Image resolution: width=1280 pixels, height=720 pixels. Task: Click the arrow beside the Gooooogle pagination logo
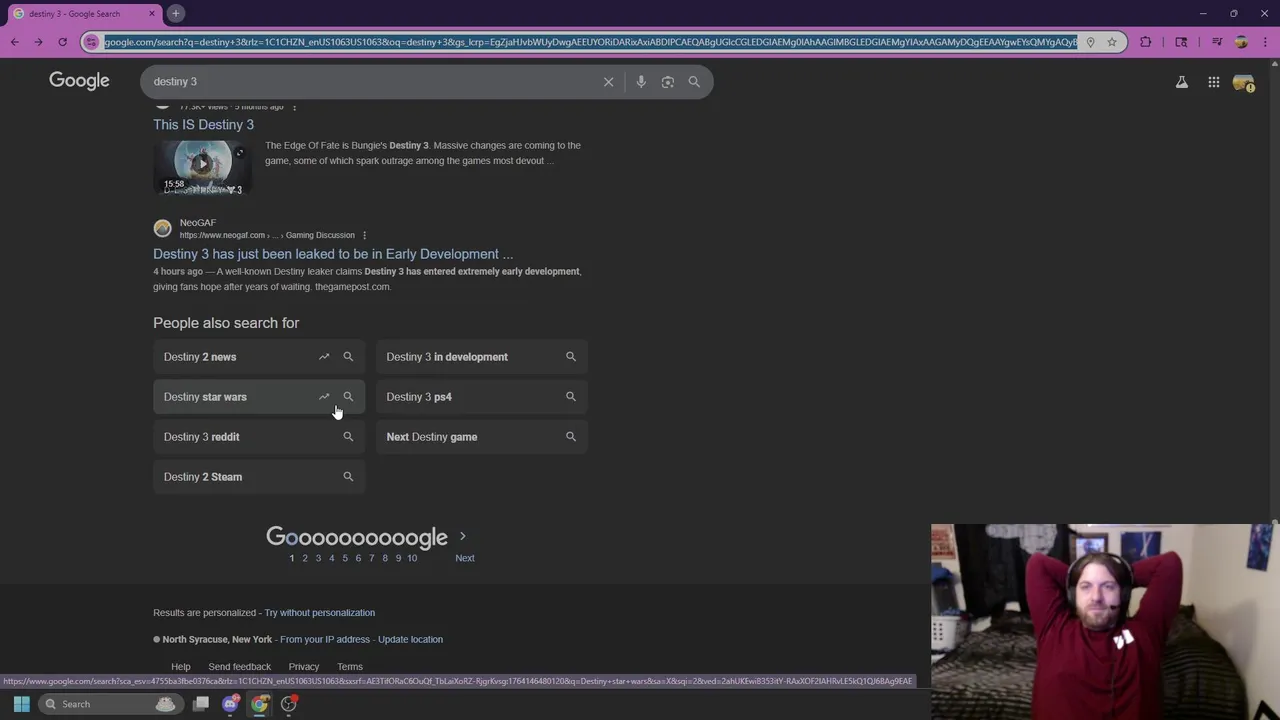tap(462, 537)
